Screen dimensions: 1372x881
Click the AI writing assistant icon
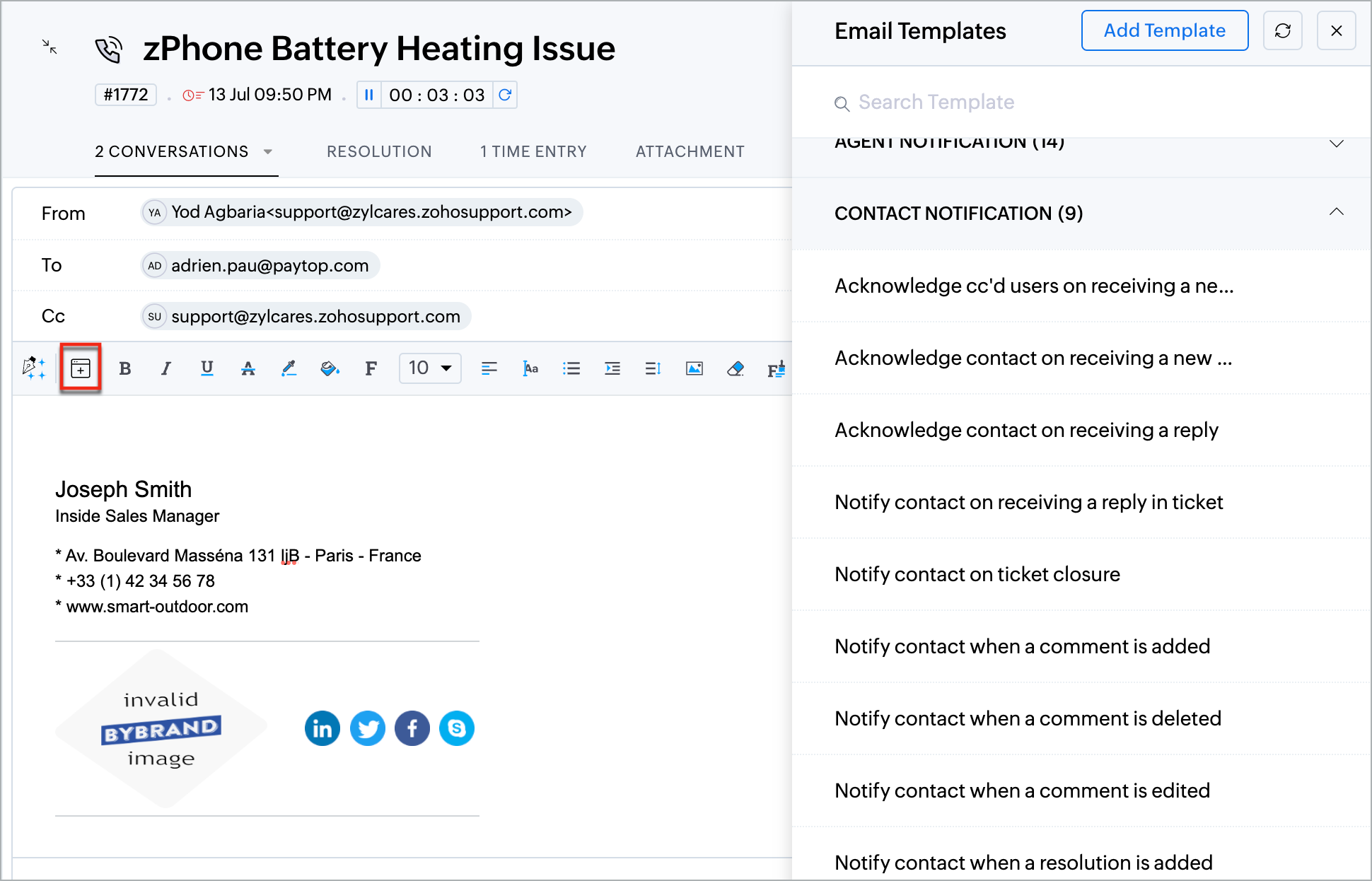click(x=33, y=368)
